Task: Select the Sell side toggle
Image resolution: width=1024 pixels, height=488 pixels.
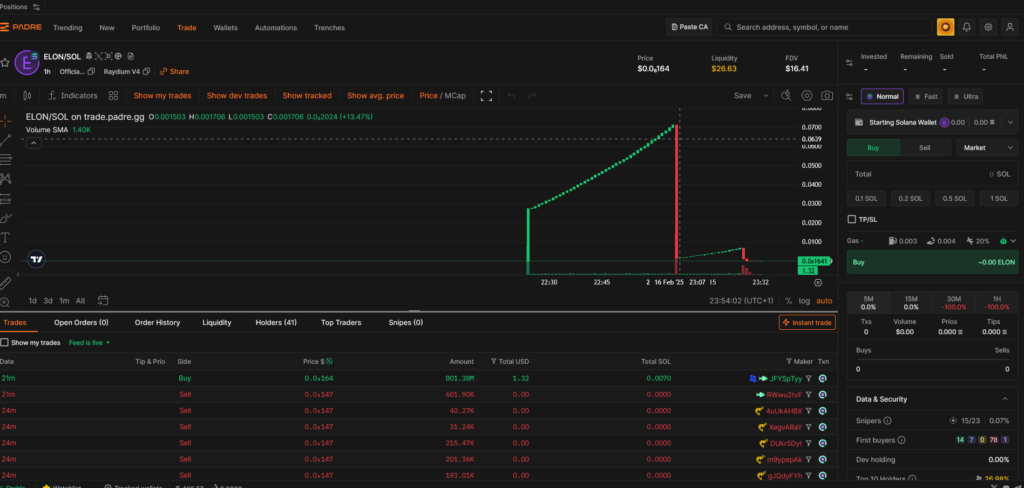Action: pos(925,148)
